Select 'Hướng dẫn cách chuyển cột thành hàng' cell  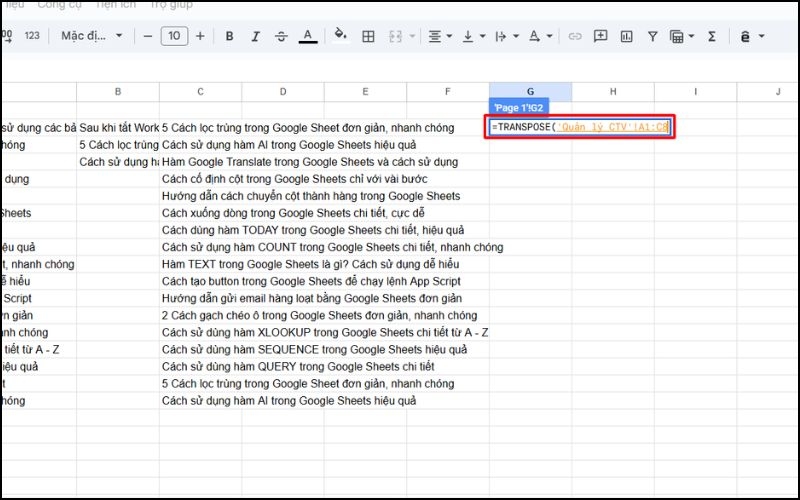click(311, 196)
